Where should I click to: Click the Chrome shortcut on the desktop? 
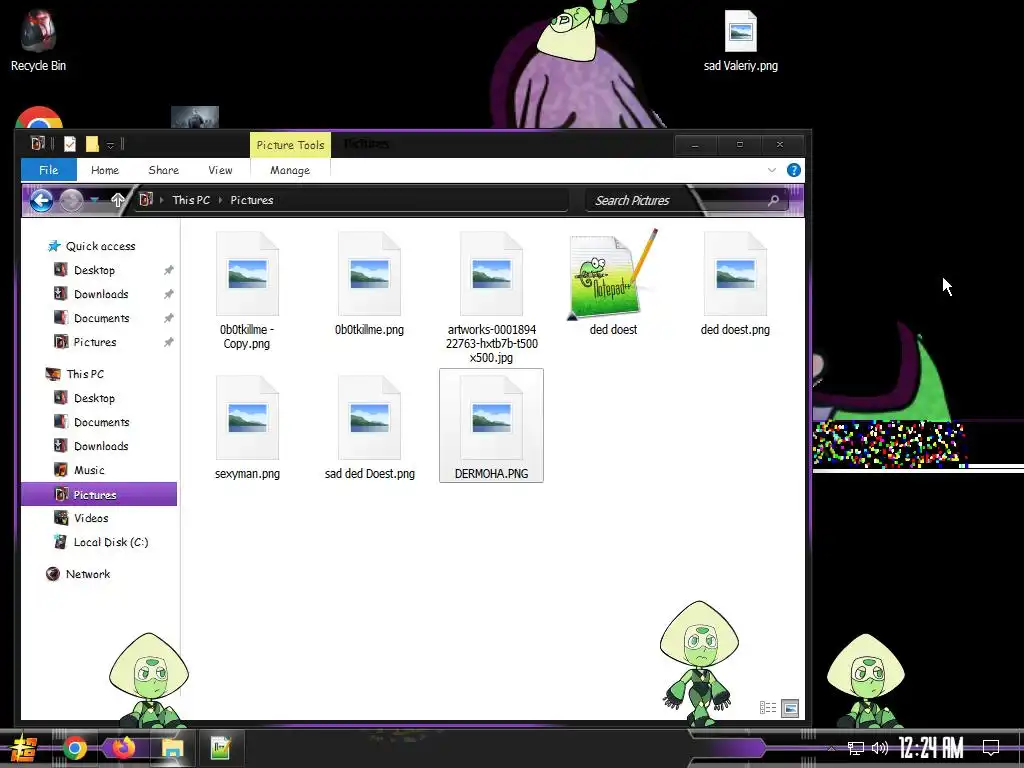[x=39, y=118]
